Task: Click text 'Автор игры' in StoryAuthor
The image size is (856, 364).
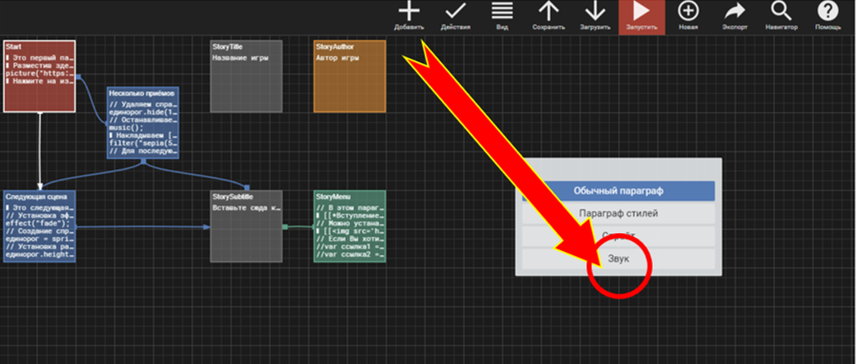Action: click(x=337, y=57)
